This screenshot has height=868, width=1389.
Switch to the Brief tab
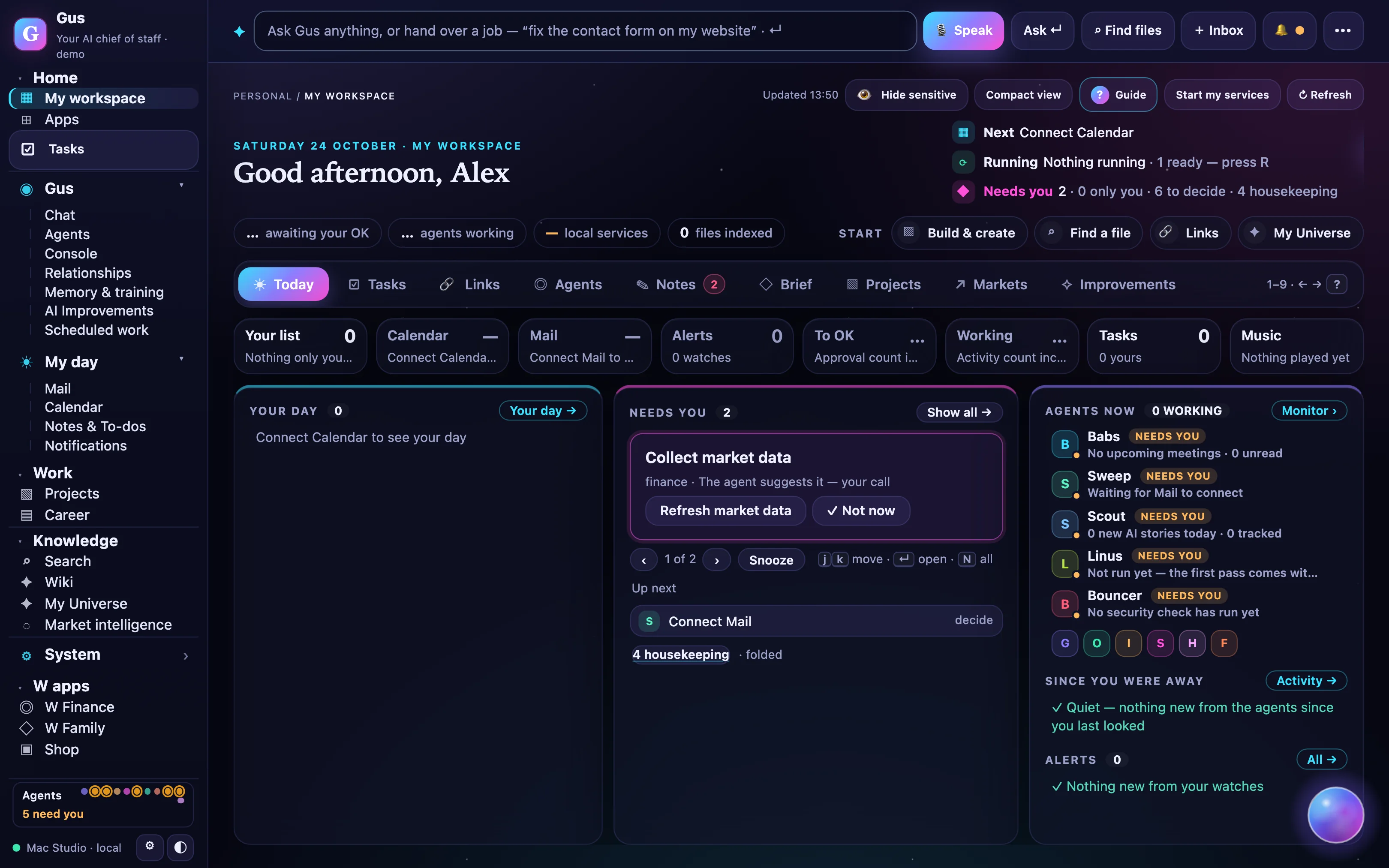tap(786, 284)
